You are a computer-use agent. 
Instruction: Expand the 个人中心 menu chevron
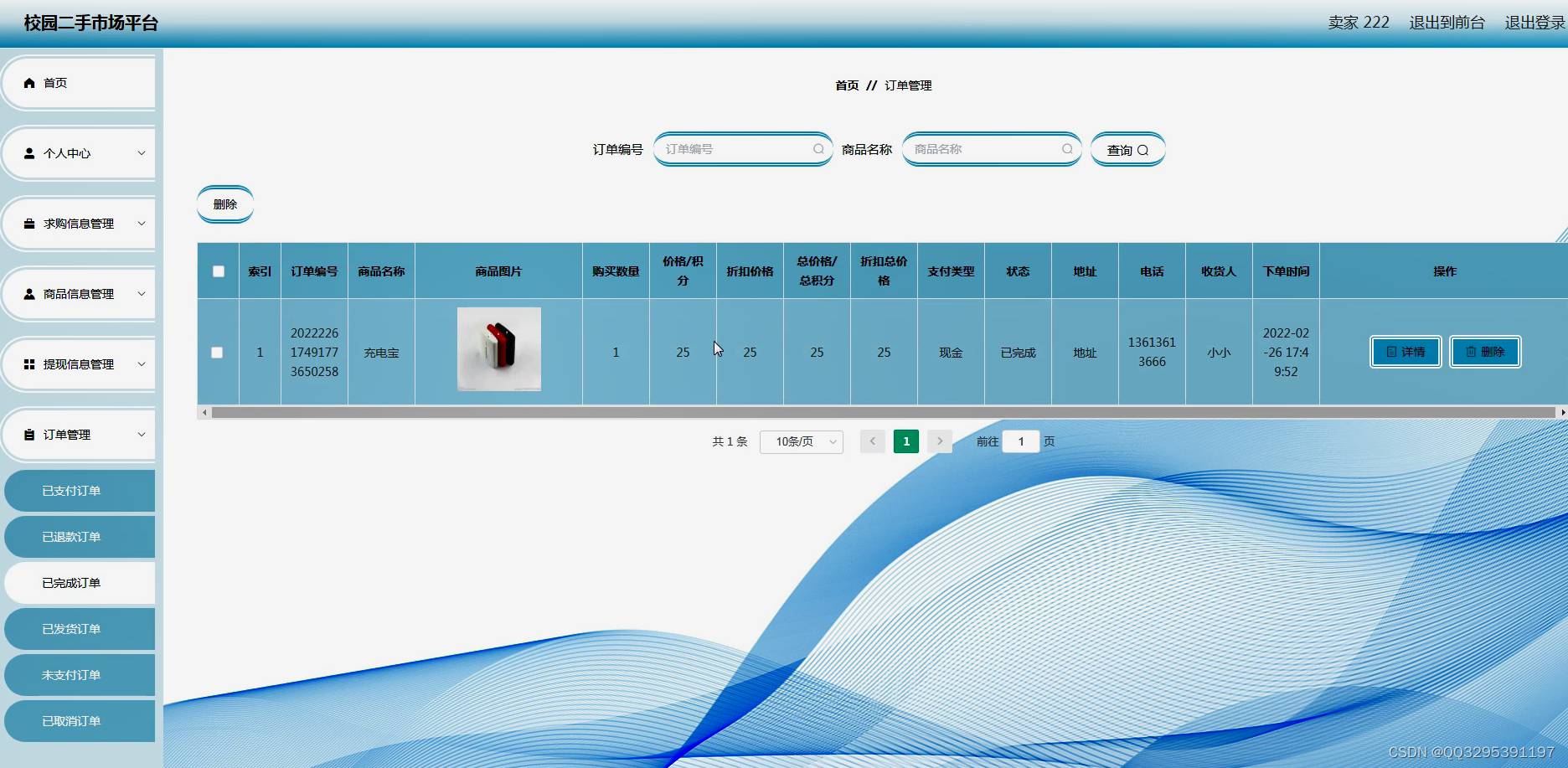142,153
